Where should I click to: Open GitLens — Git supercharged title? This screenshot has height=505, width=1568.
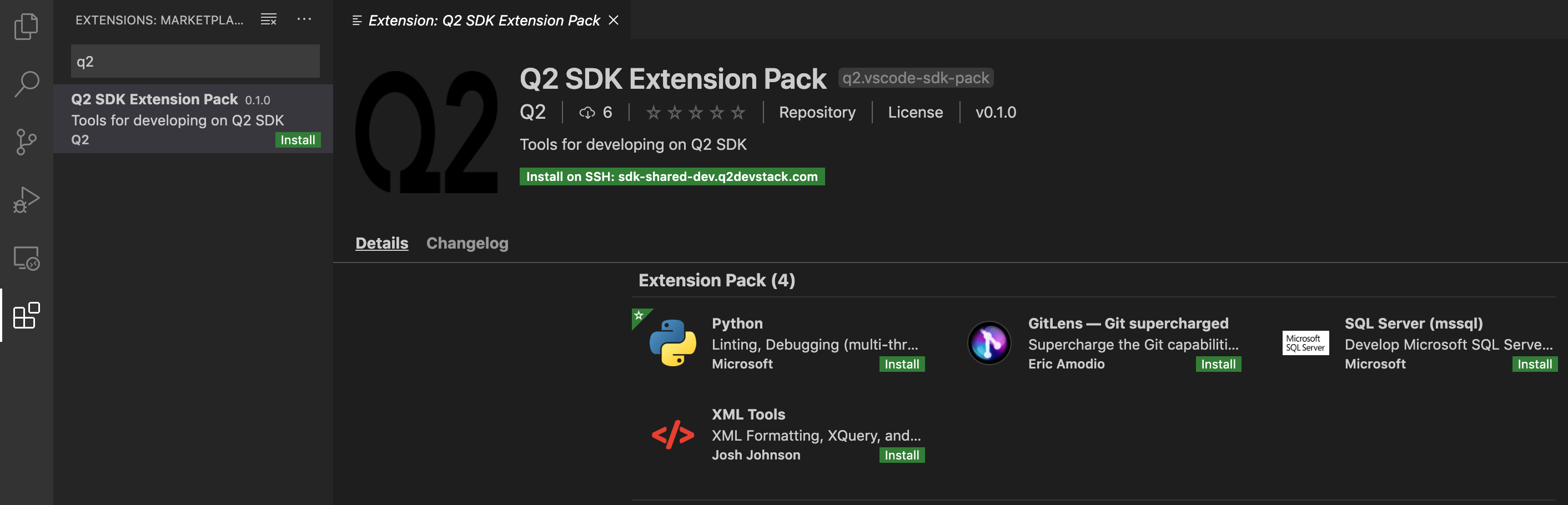click(1128, 323)
